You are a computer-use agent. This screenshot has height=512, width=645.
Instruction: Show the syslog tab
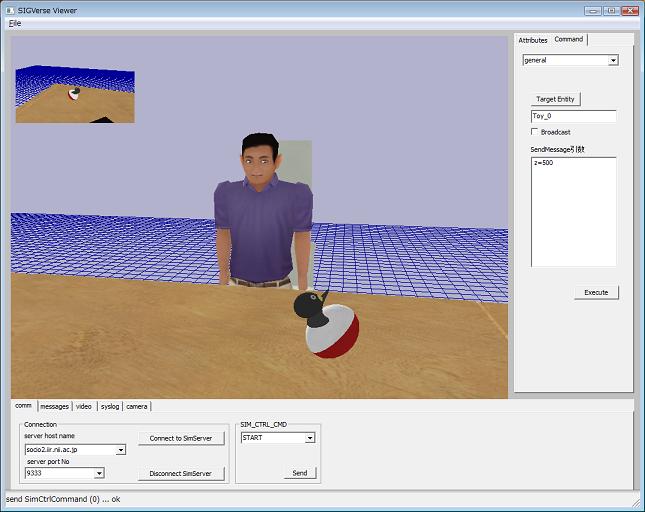110,406
